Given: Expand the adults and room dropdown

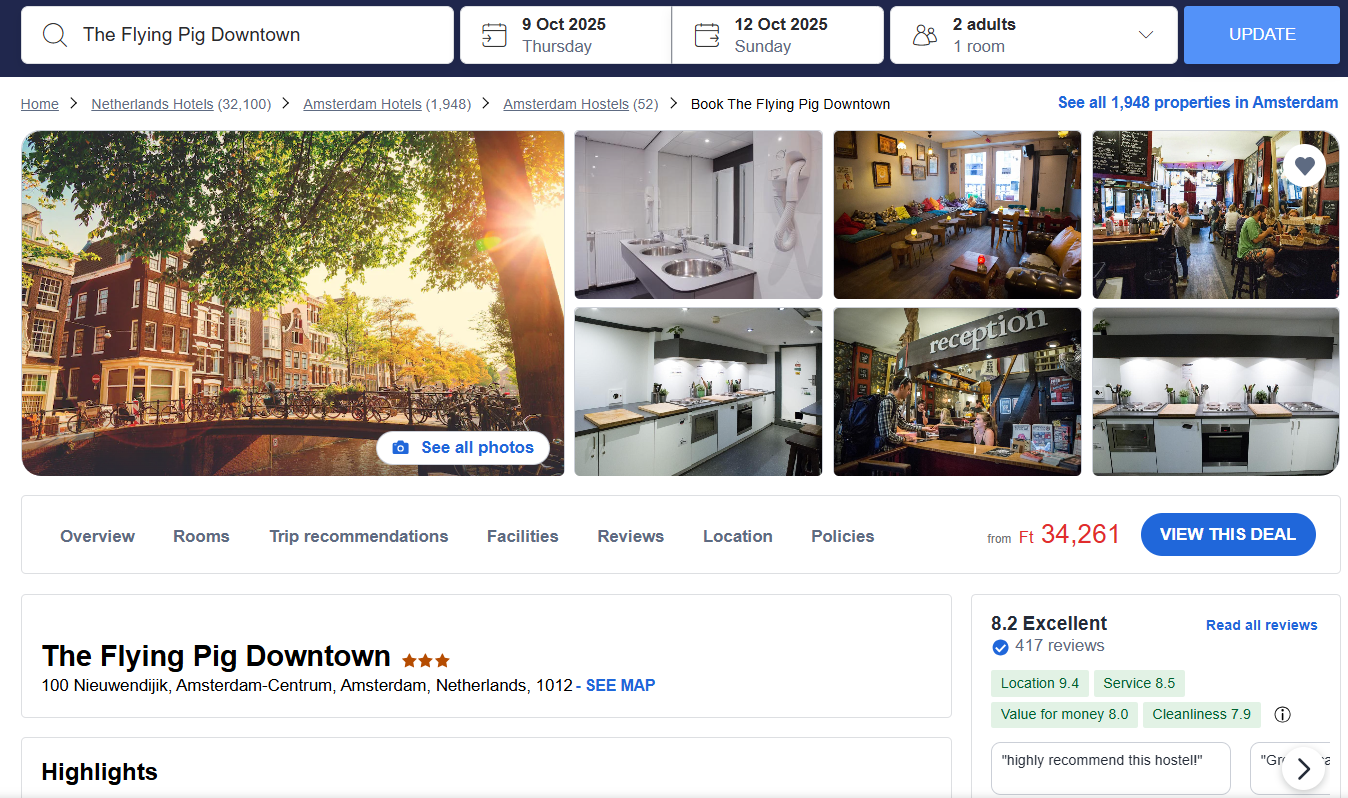Looking at the screenshot, I should (1146, 35).
